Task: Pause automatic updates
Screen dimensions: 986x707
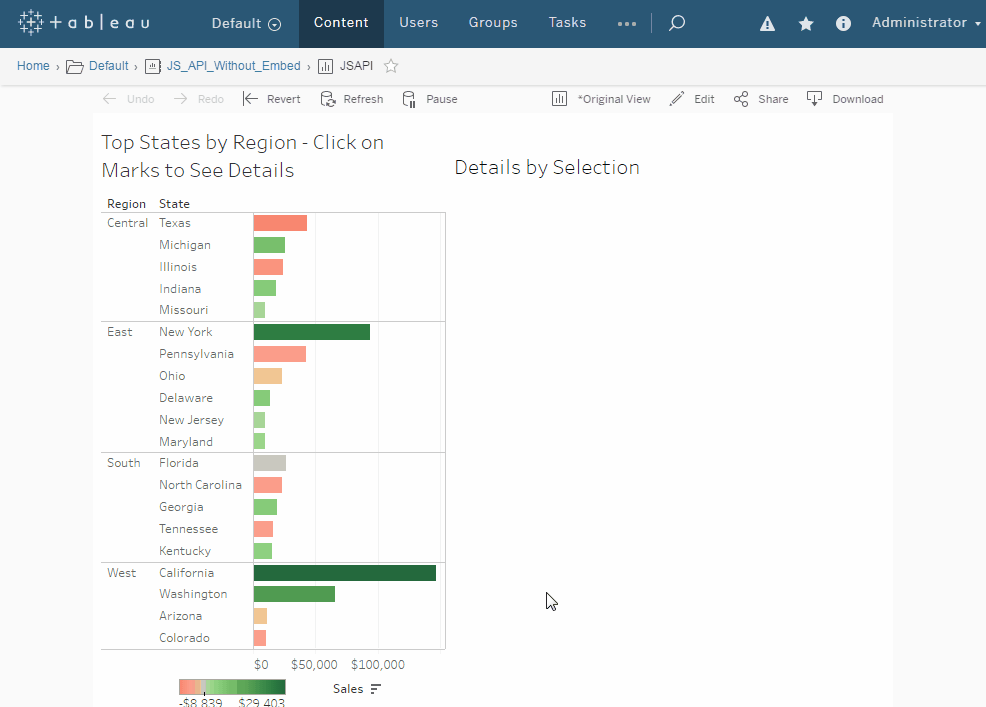Action: 430,99
